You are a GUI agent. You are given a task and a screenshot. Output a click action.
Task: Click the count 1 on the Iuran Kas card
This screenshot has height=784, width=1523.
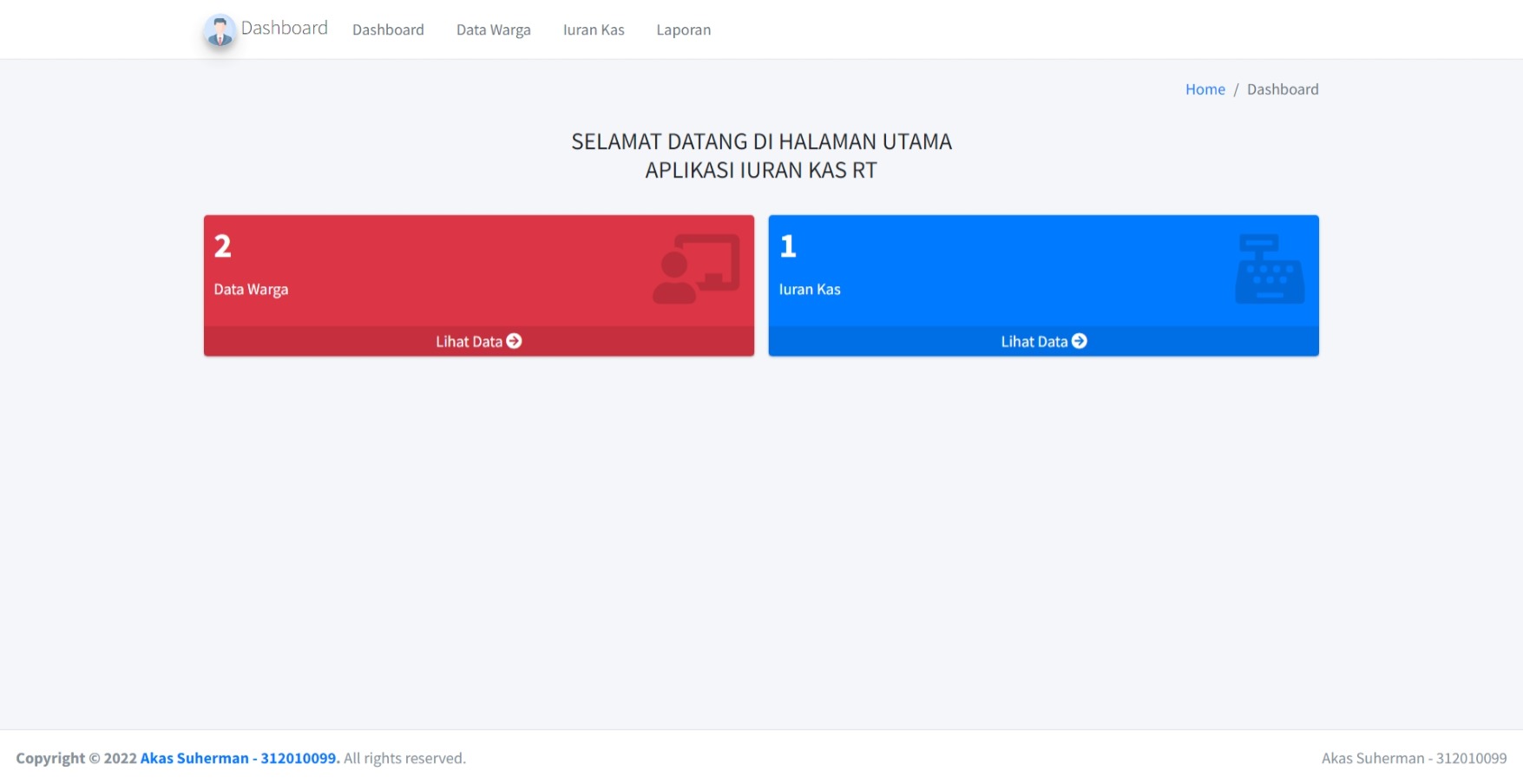(x=786, y=246)
